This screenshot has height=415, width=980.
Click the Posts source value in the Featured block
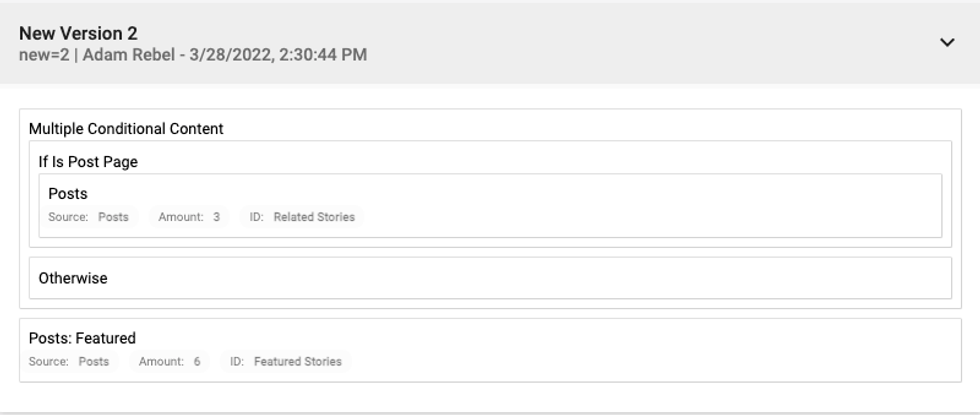coord(94,362)
